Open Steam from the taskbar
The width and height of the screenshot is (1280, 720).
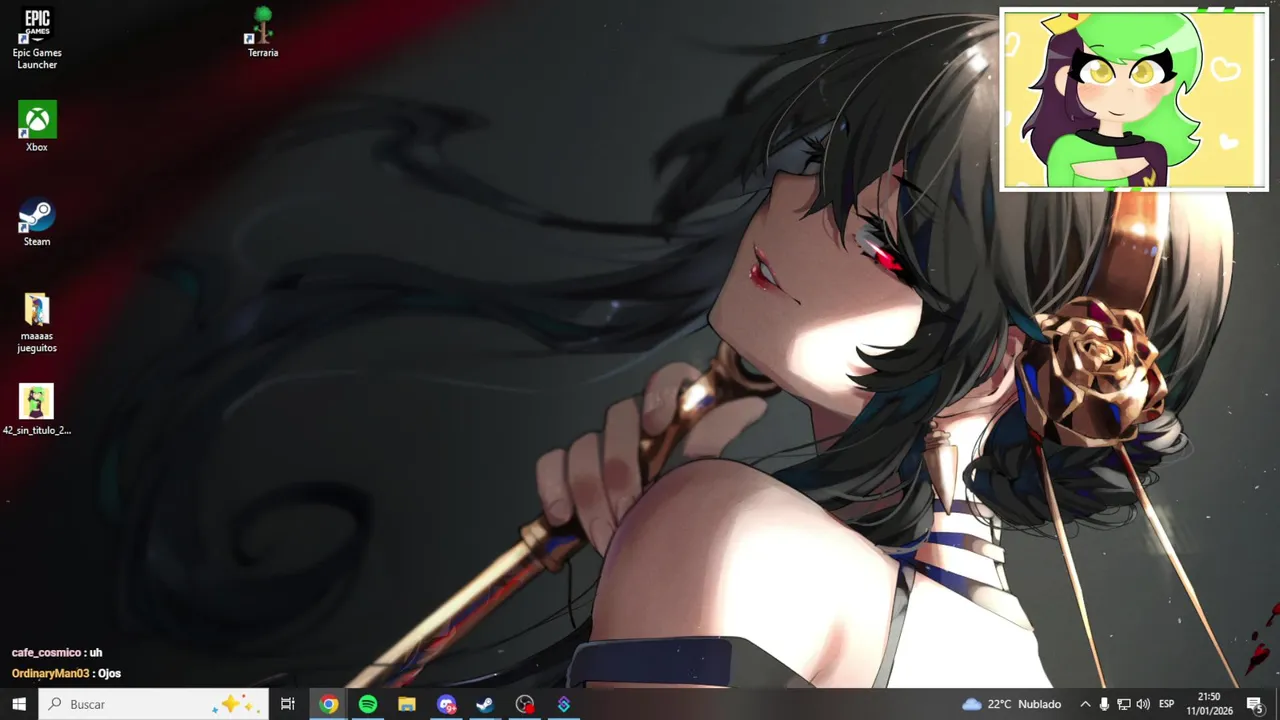[485, 704]
